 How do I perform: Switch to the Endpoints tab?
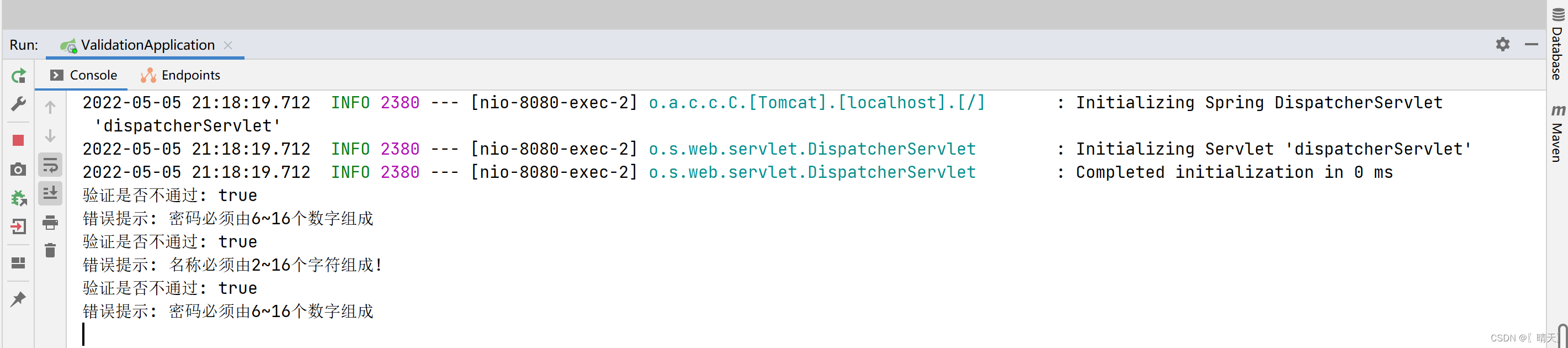[x=181, y=75]
